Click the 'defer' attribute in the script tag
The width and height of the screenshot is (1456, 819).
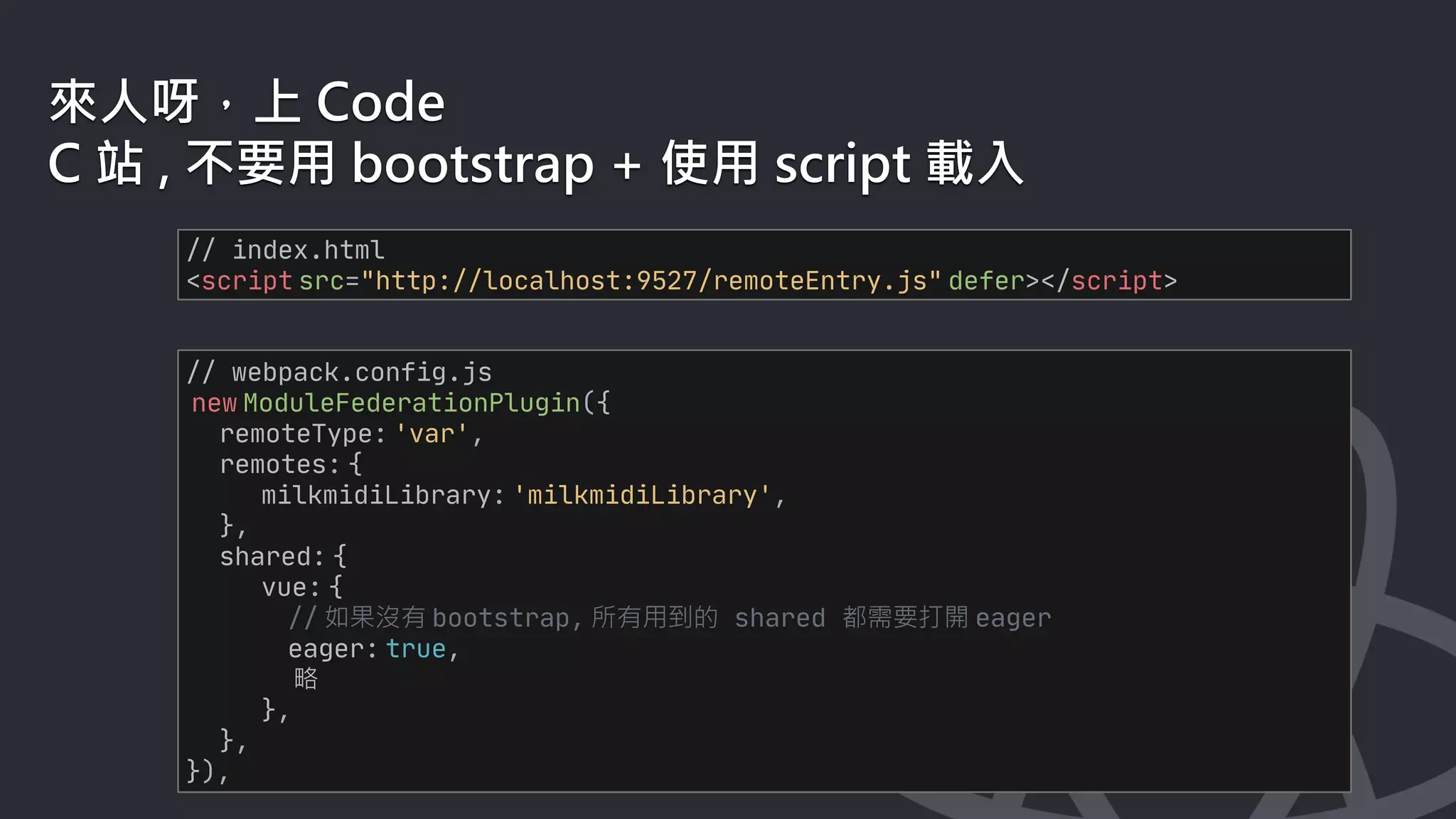coord(986,281)
